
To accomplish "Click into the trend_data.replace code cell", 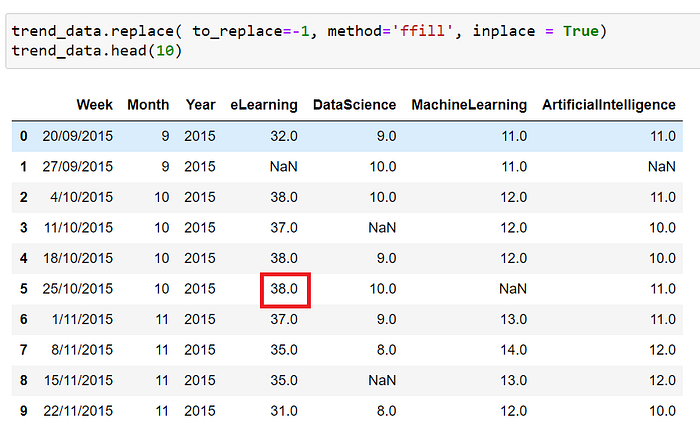I will (353, 41).
